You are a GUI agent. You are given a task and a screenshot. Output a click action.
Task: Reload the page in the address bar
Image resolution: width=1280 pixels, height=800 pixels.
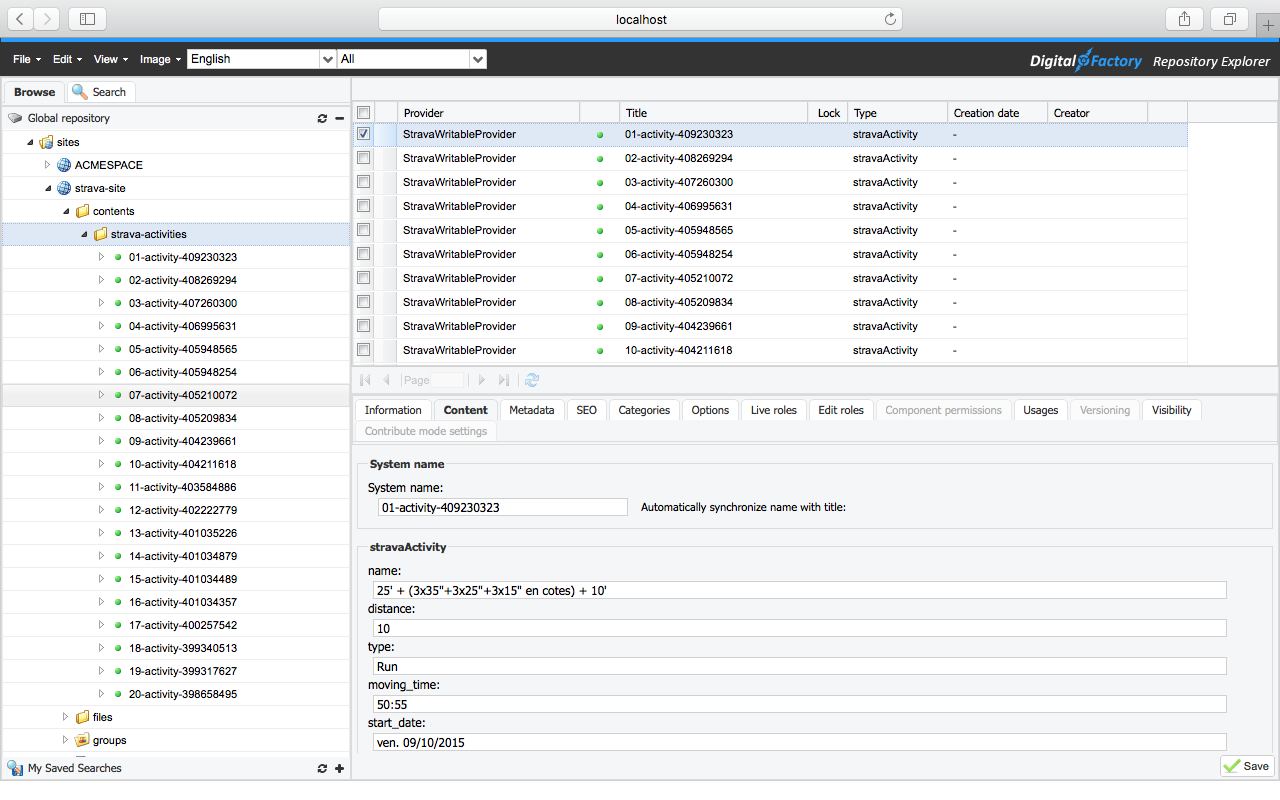(890, 19)
